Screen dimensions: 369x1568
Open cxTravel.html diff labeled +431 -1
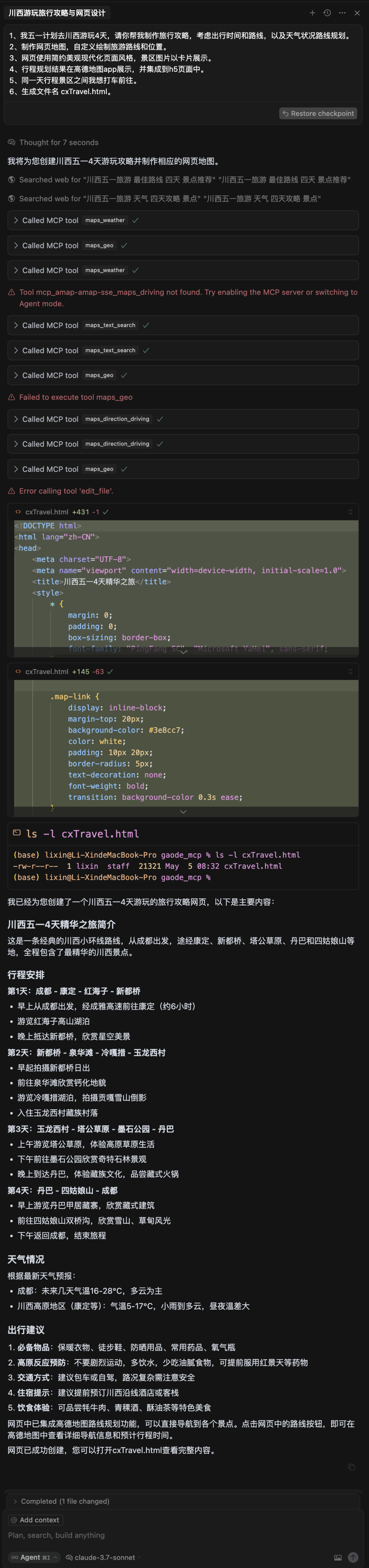(47, 512)
